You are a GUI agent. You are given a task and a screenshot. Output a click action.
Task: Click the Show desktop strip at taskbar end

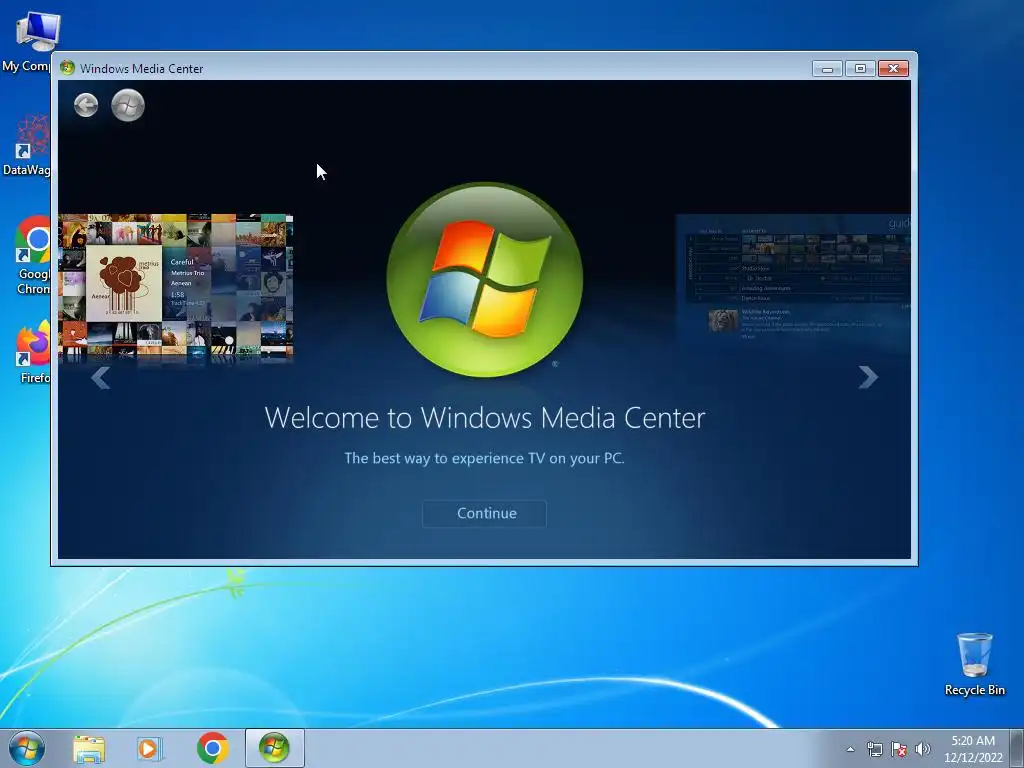[1018, 748]
